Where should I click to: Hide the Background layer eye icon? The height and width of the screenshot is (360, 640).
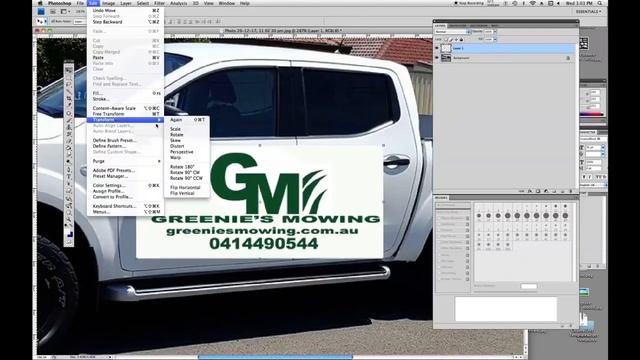coord(437,58)
